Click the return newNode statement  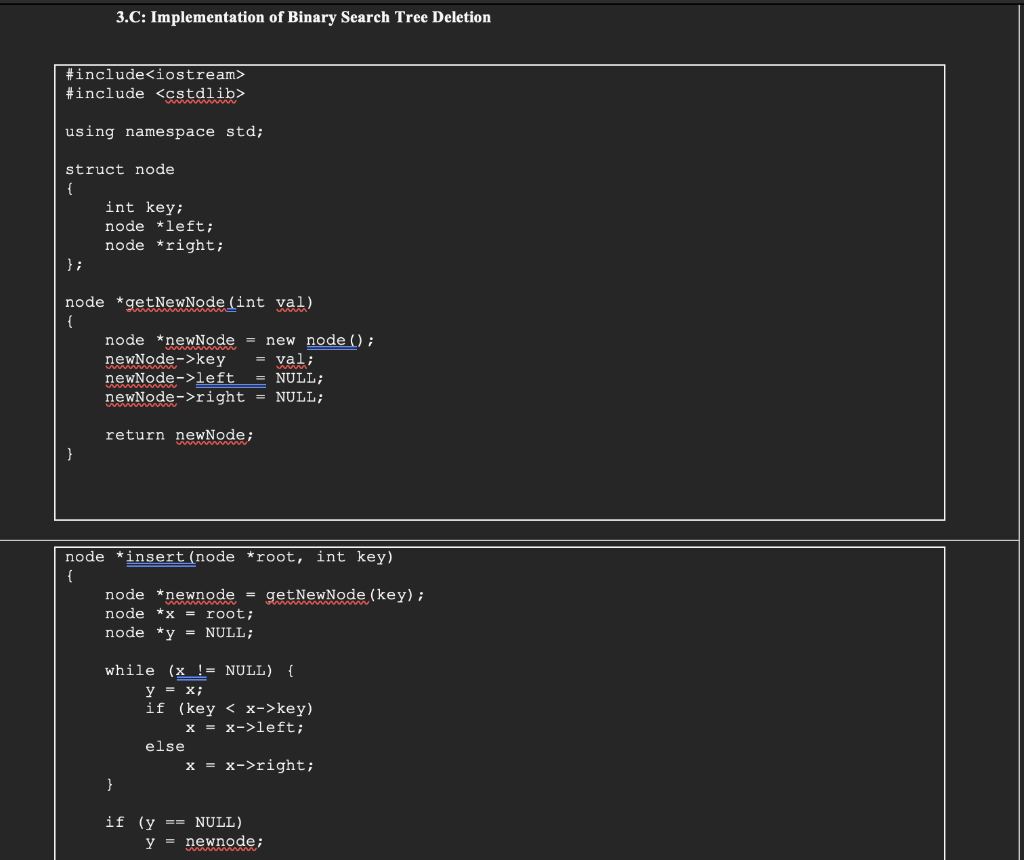179,435
